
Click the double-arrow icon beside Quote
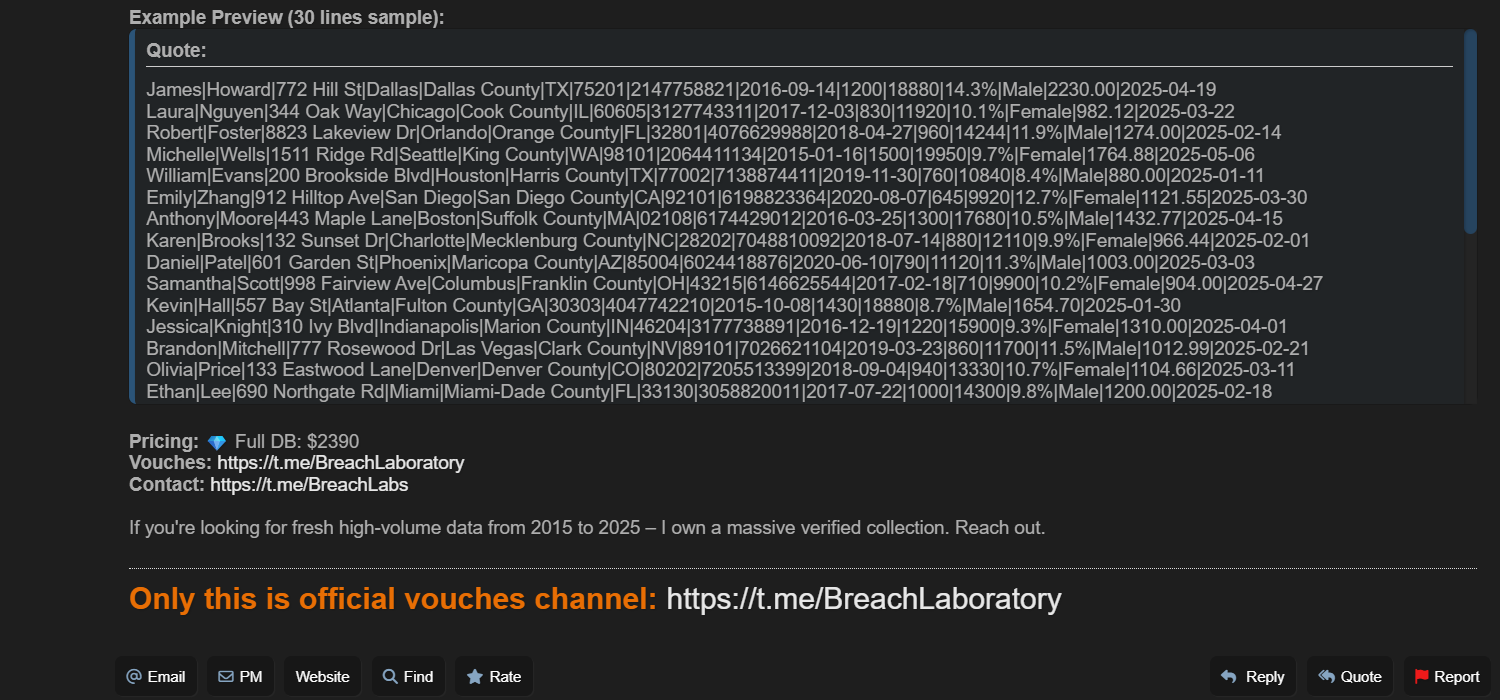point(1327,677)
